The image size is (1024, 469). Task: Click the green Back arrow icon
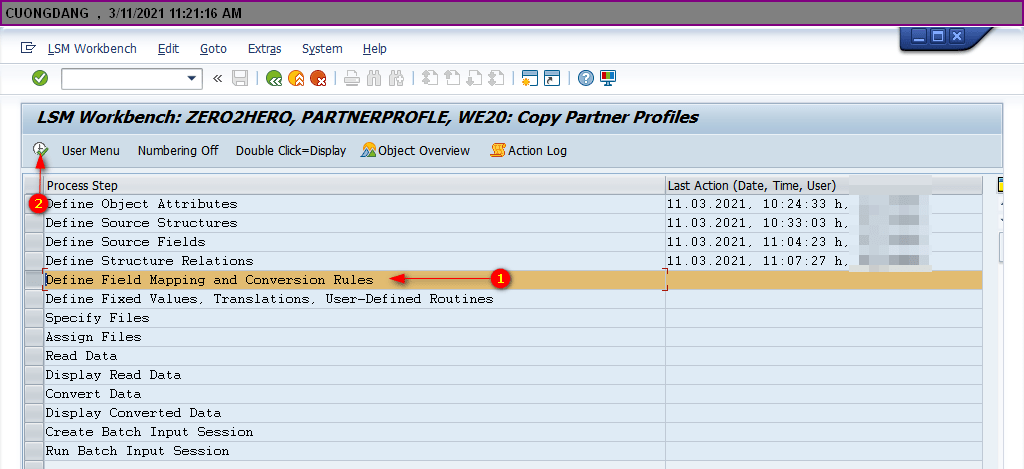274,78
